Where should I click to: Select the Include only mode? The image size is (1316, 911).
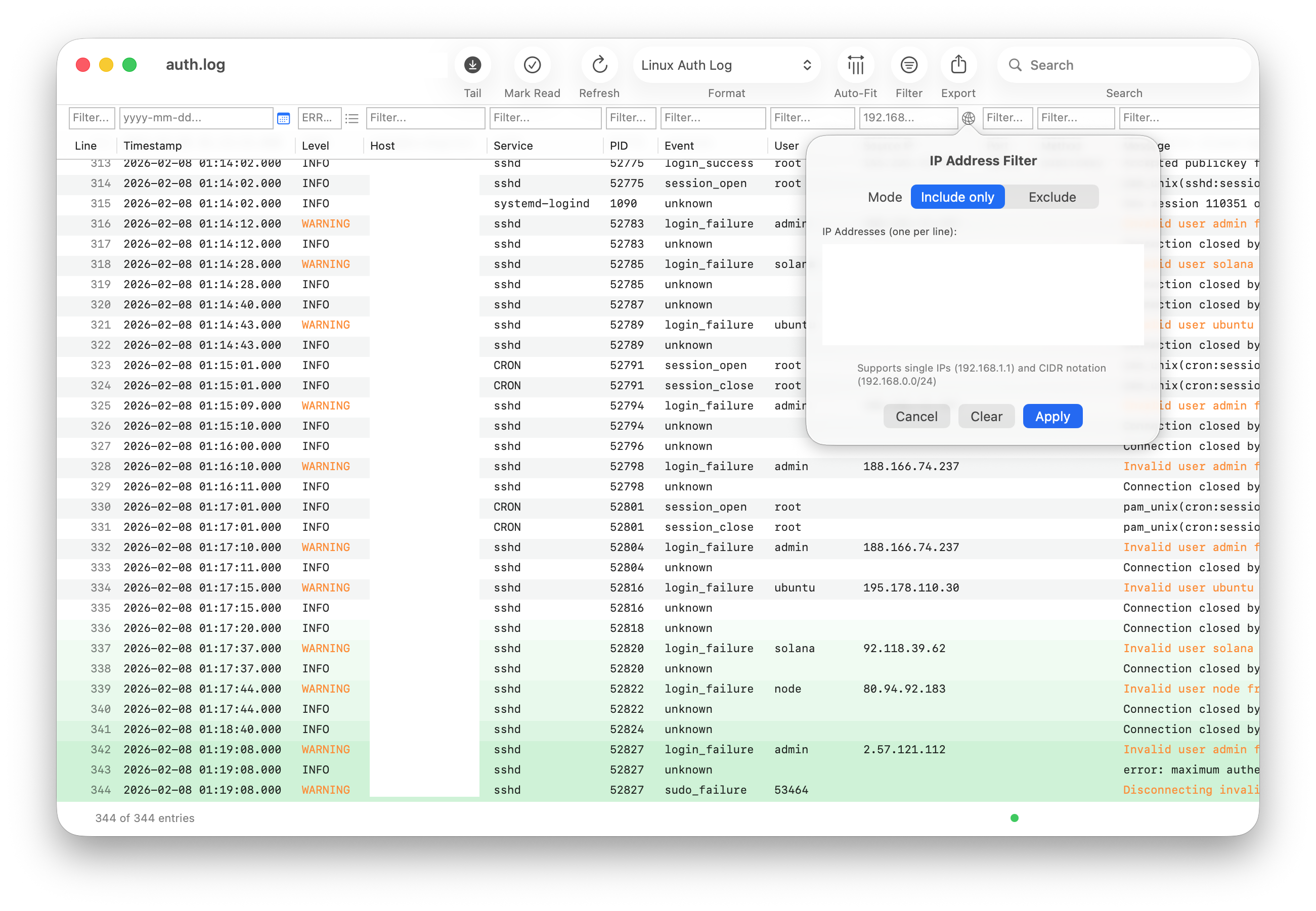[957, 196]
